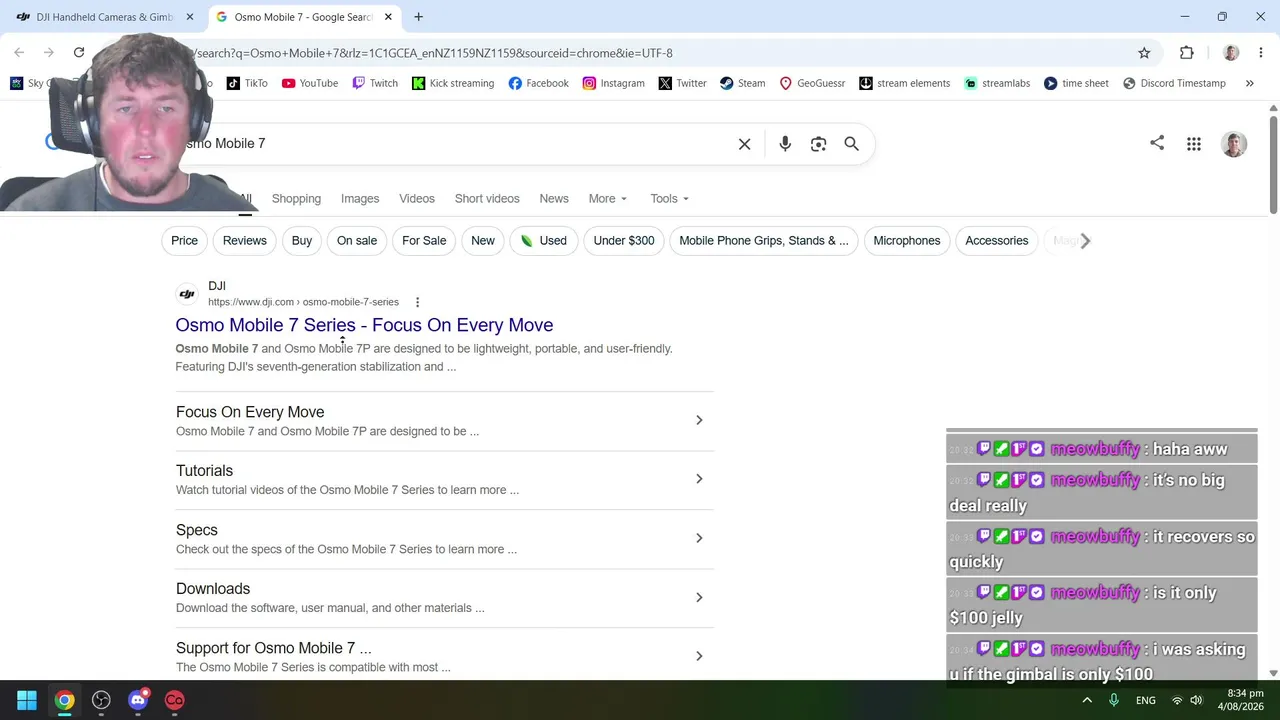The width and height of the screenshot is (1280, 720).
Task: Open the Tools dropdown
Action: coord(669,198)
